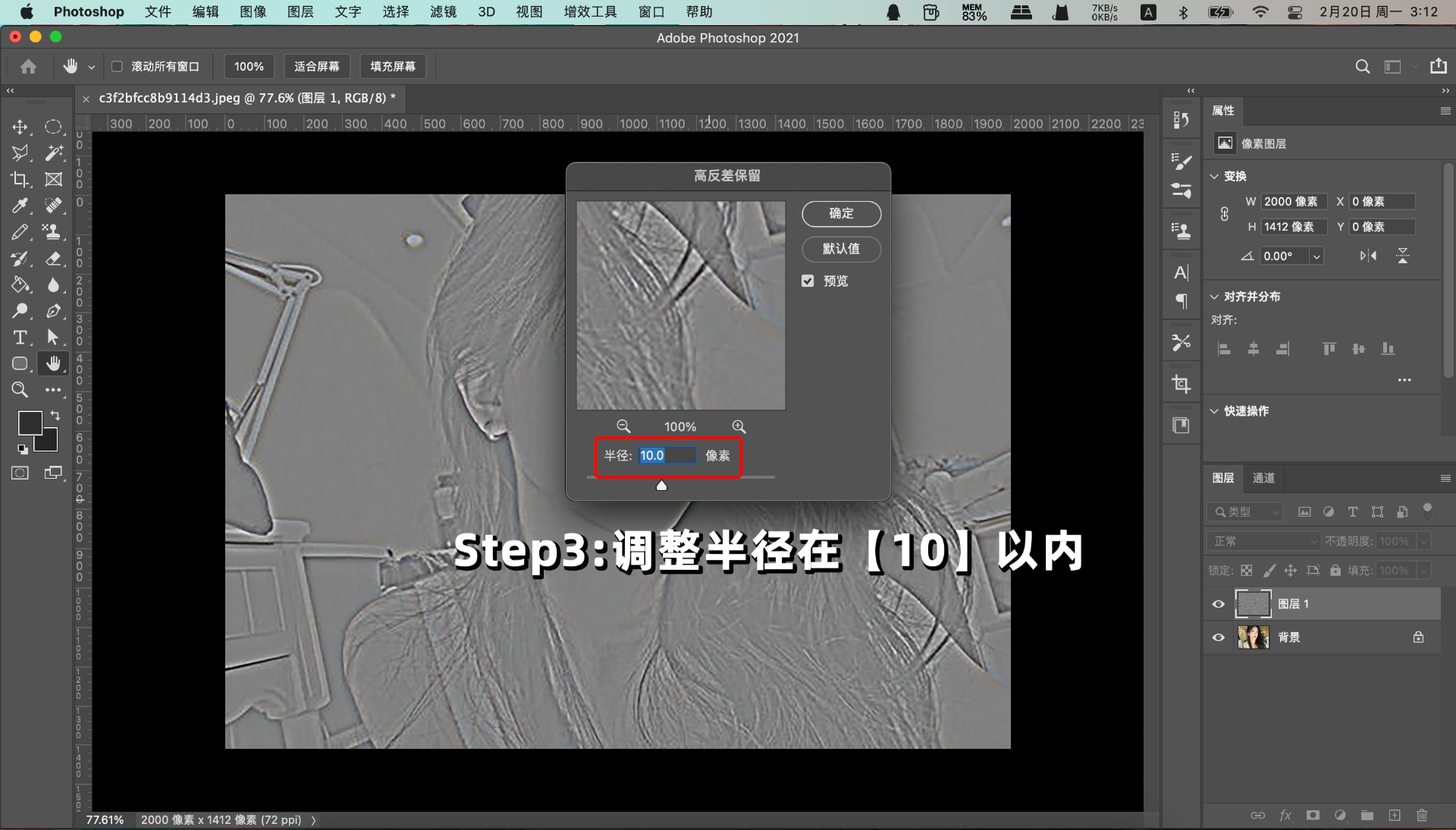This screenshot has width=1456, height=830.
Task: Hide 背景 layer visibility
Action: [x=1219, y=637]
